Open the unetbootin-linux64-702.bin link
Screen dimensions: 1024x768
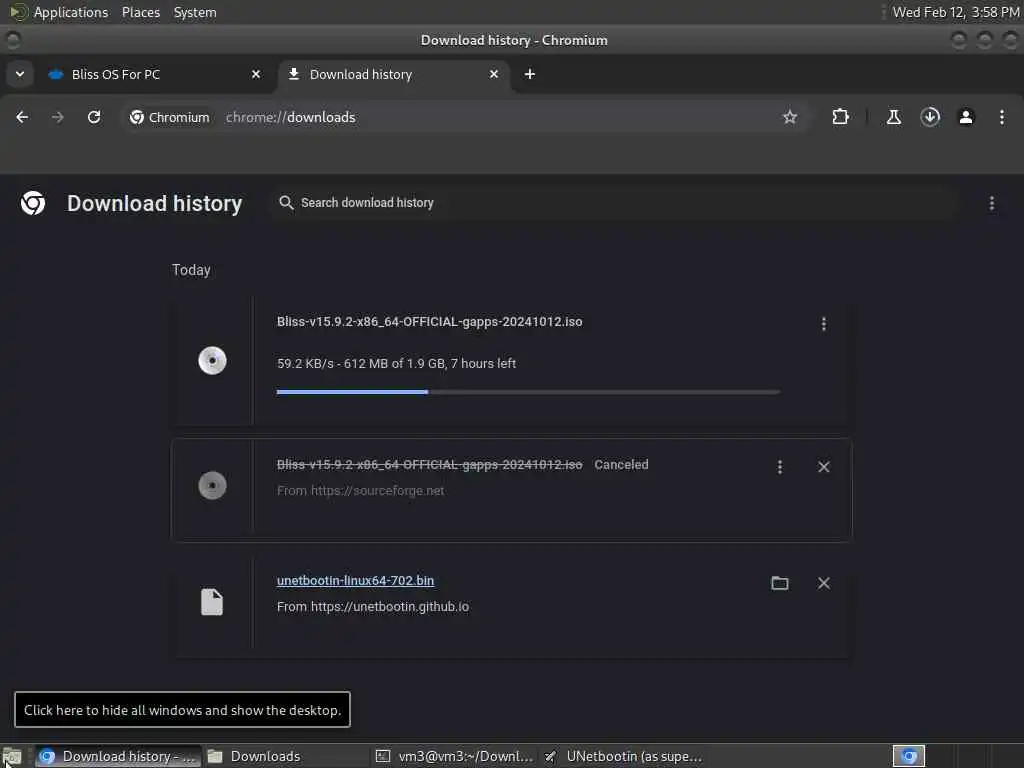tap(355, 581)
